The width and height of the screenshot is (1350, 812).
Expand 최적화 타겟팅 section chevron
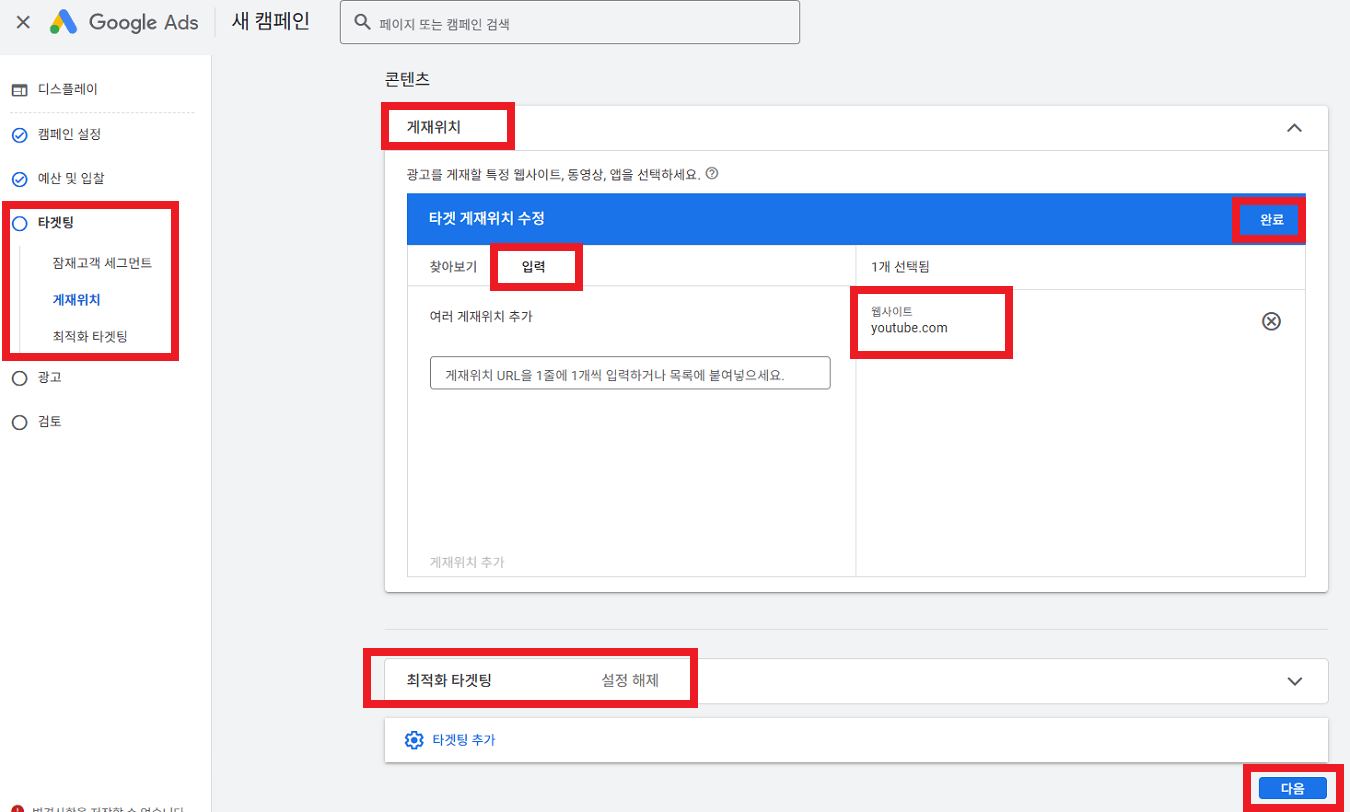tap(1295, 681)
